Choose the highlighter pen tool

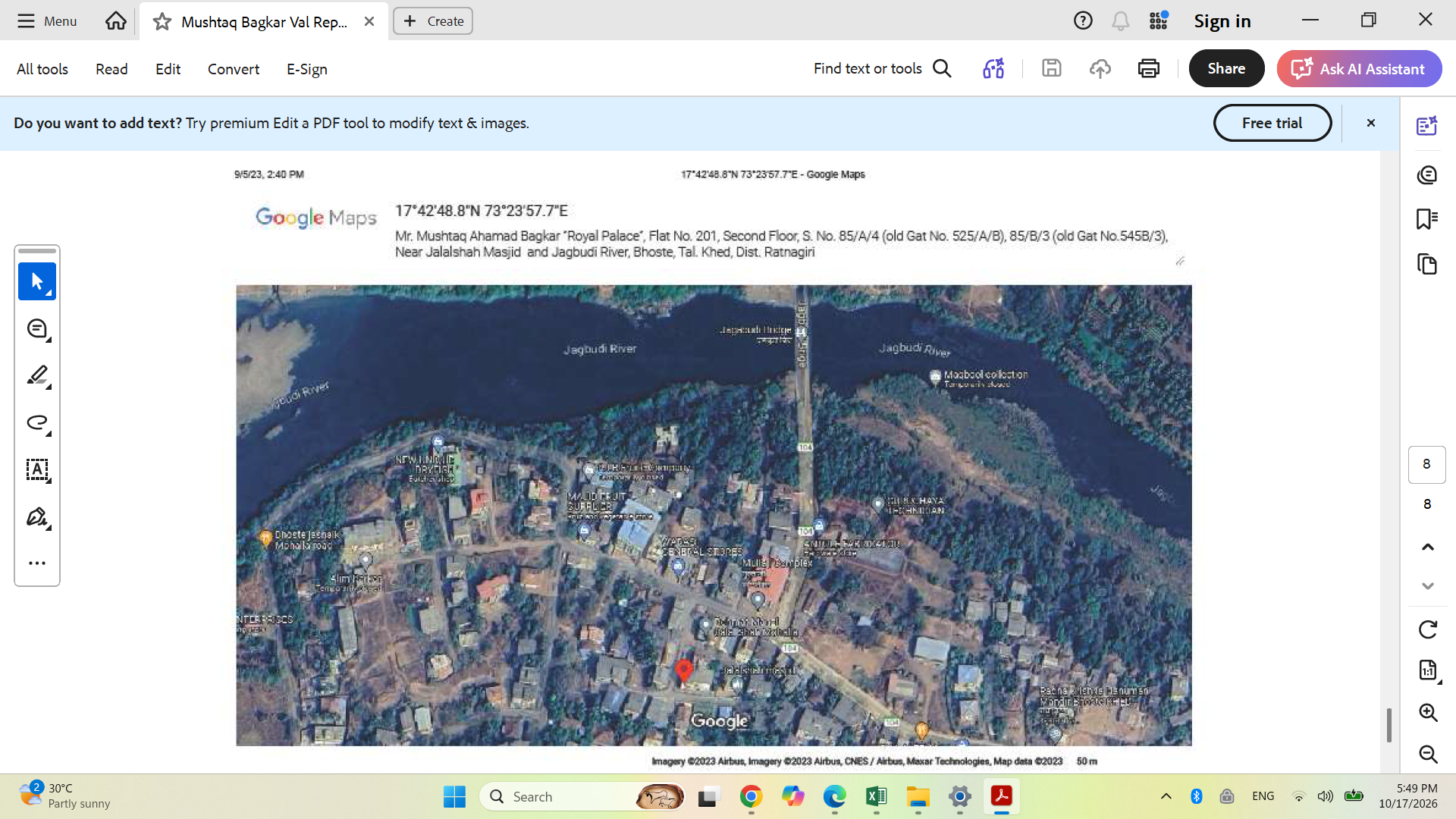(37, 376)
